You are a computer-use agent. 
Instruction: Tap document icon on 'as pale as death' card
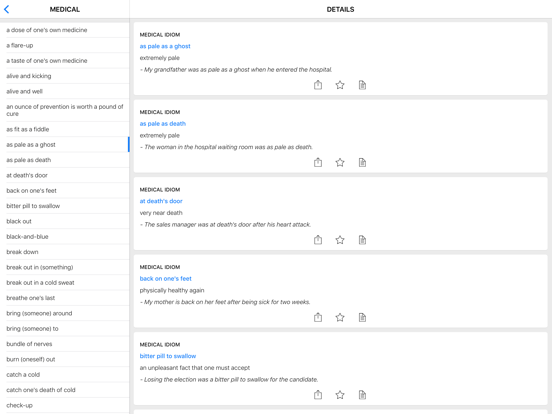362,162
